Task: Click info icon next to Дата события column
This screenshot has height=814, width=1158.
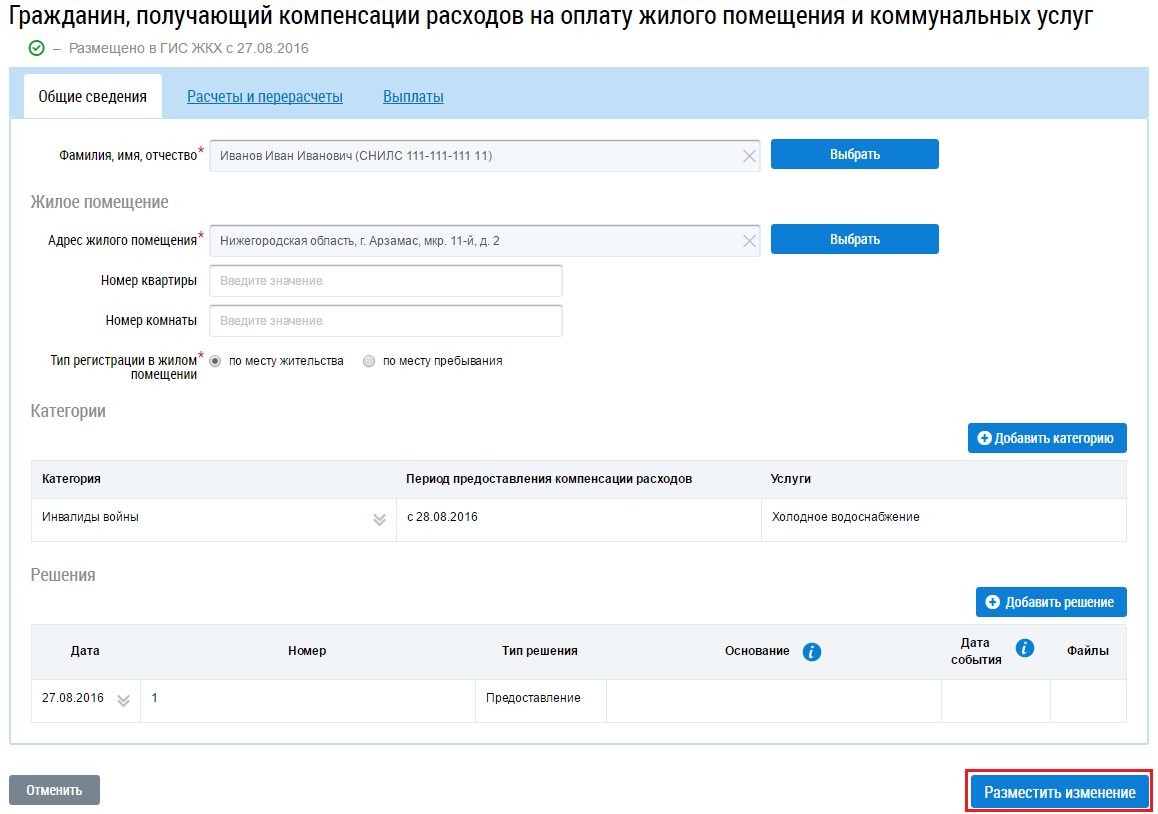Action: (1024, 648)
